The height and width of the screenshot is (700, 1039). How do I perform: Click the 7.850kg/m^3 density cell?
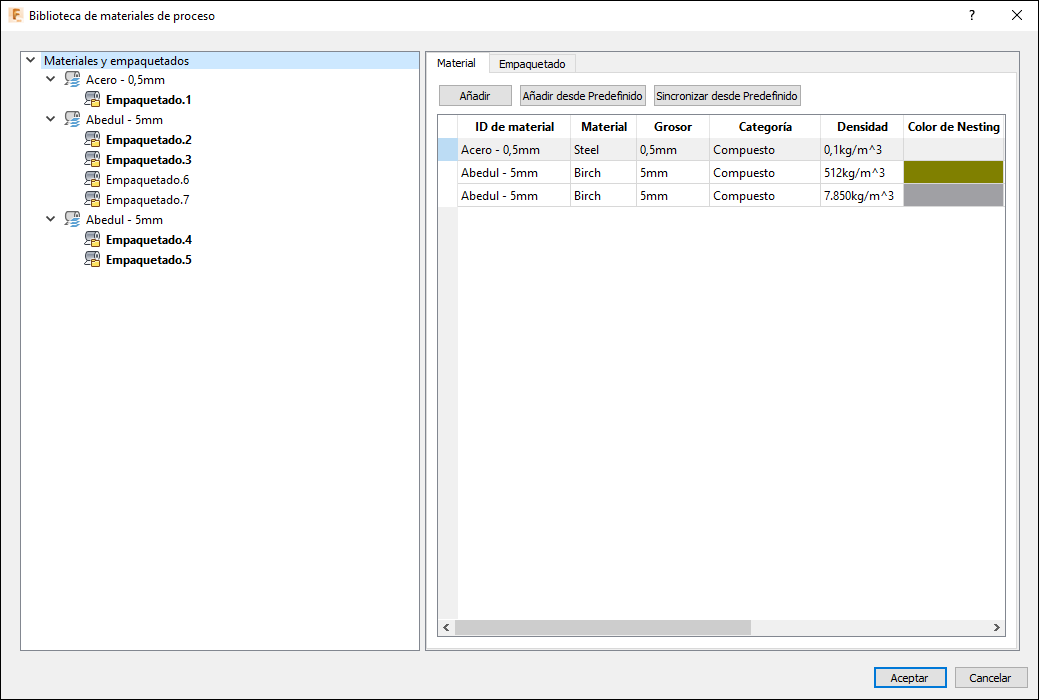pos(862,196)
